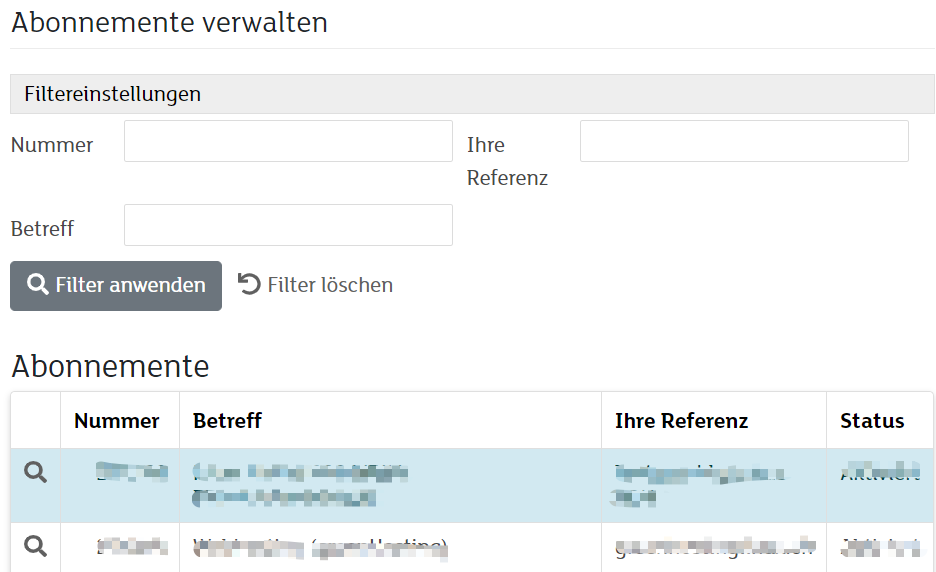Focus the Ihre Referenz filter field
The image size is (936, 572).
tap(744, 141)
